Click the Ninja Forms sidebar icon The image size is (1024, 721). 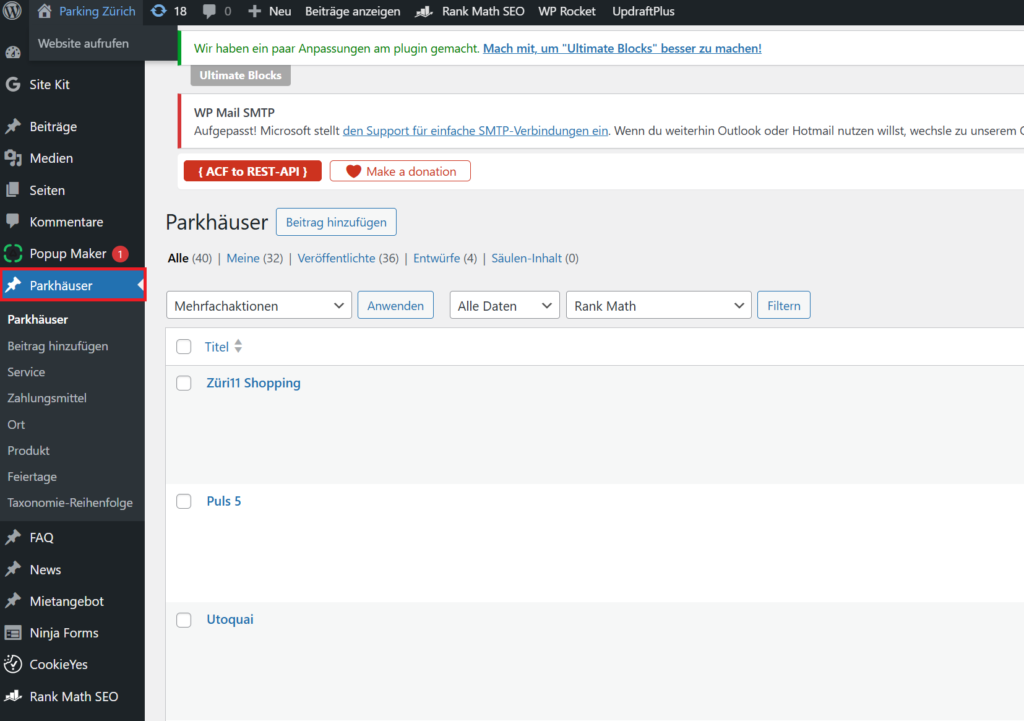13,633
